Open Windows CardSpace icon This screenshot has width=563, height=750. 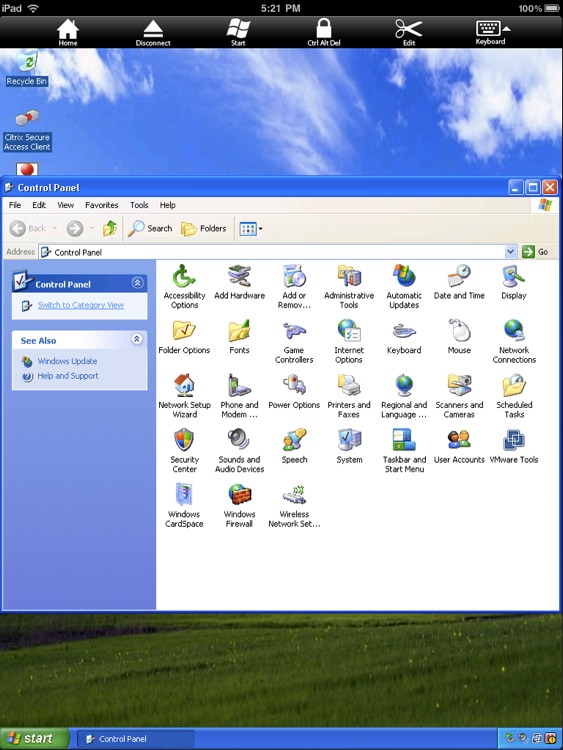[x=184, y=506]
